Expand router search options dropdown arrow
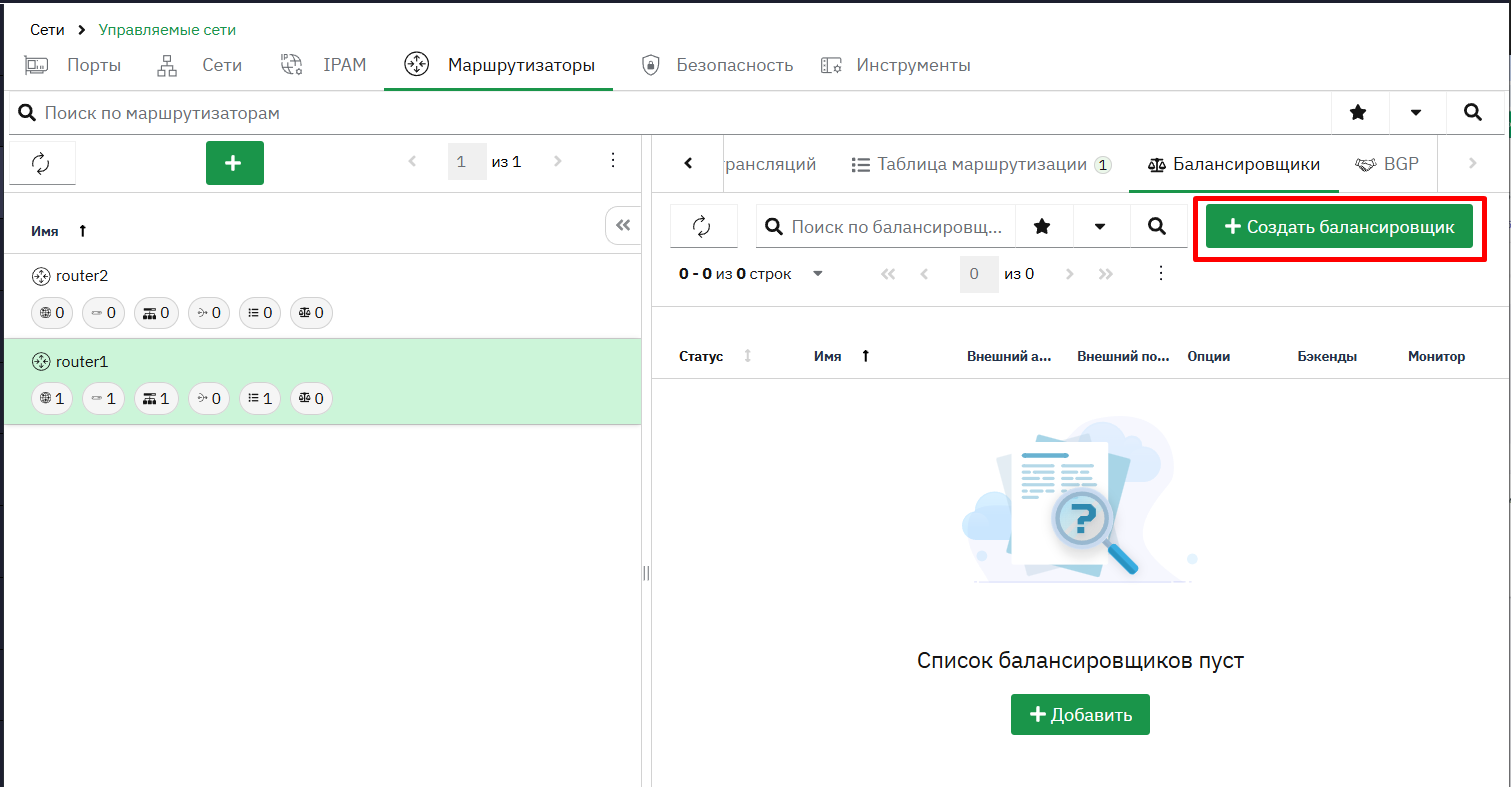The height and width of the screenshot is (787, 1511). click(x=1416, y=113)
